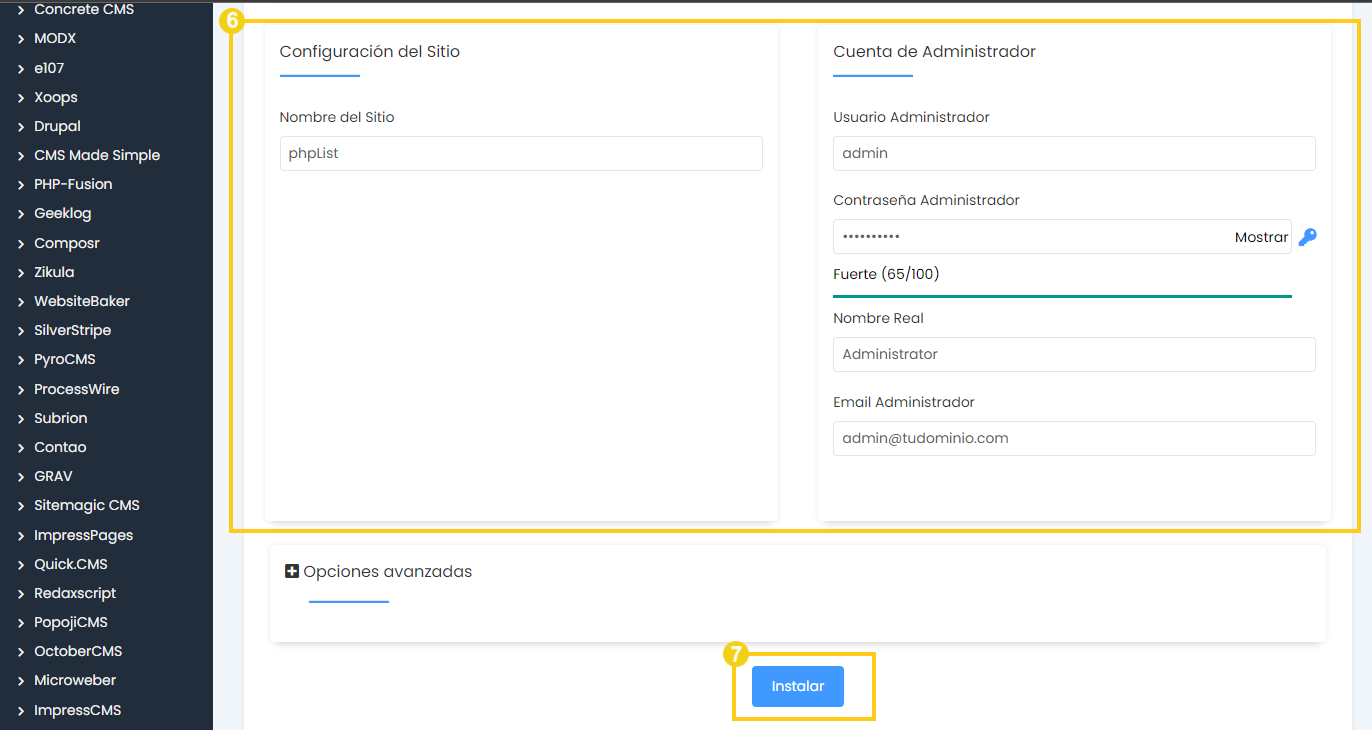The width and height of the screenshot is (1372, 730).
Task: Click the password strength bar
Action: (x=1062, y=296)
